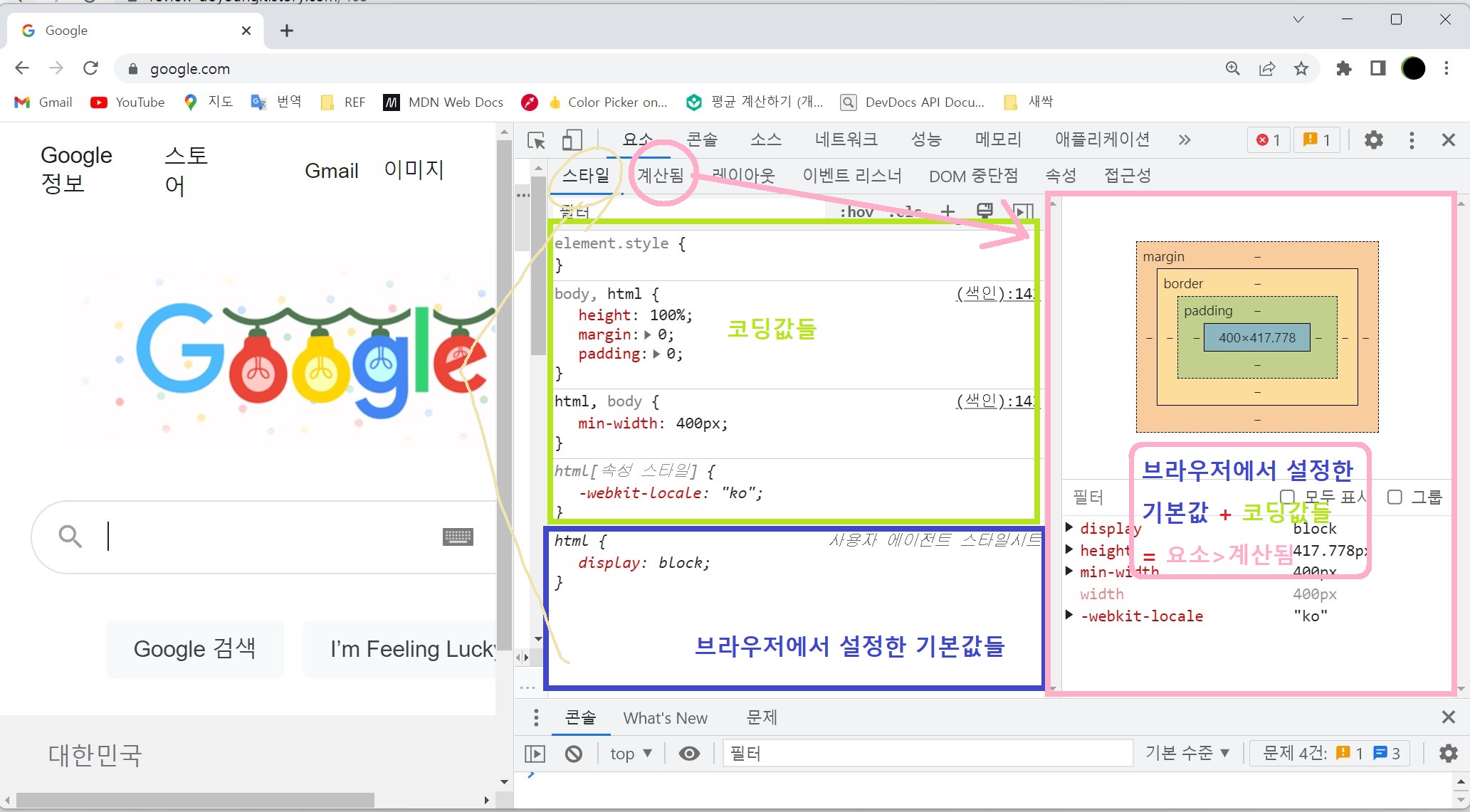Switch to the 네트워크 tab
The height and width of the screenshot is (812, 1470).
coord(846,139)
